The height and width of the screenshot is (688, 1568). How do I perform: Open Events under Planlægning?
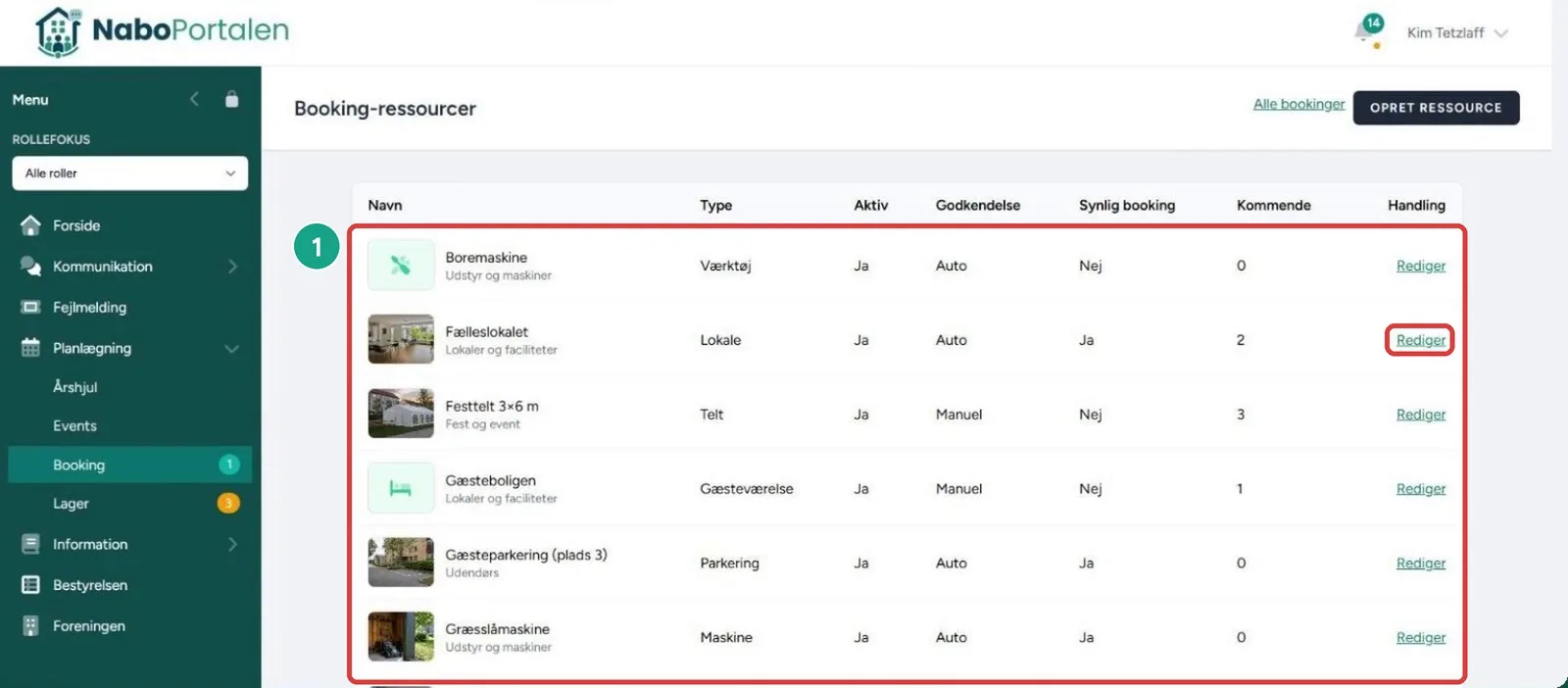pos(74,426)
